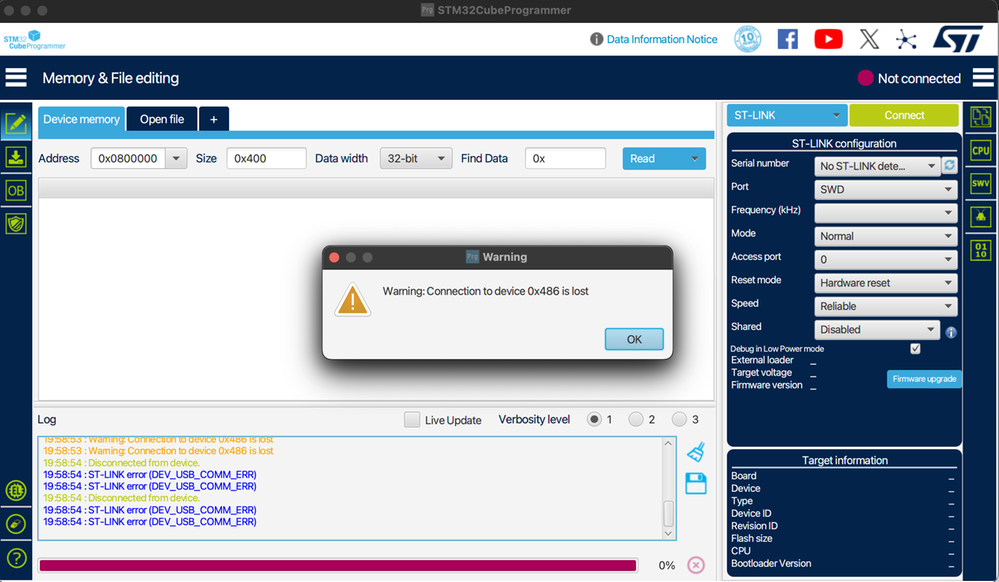The width and height of the screenshot is (999, 582).
Task: Refresh the ST-LINK serial number list
Action: pos(949,166)
